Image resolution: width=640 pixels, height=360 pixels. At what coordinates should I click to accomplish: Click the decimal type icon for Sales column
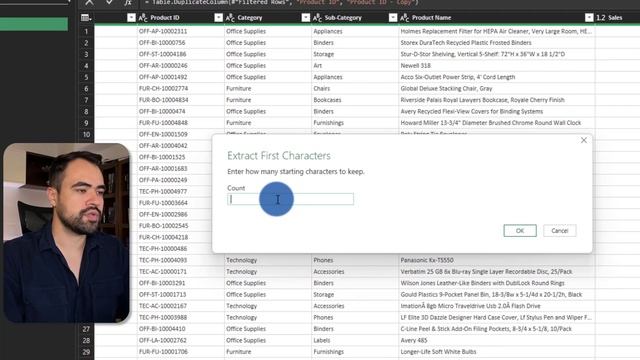point(601,18)
